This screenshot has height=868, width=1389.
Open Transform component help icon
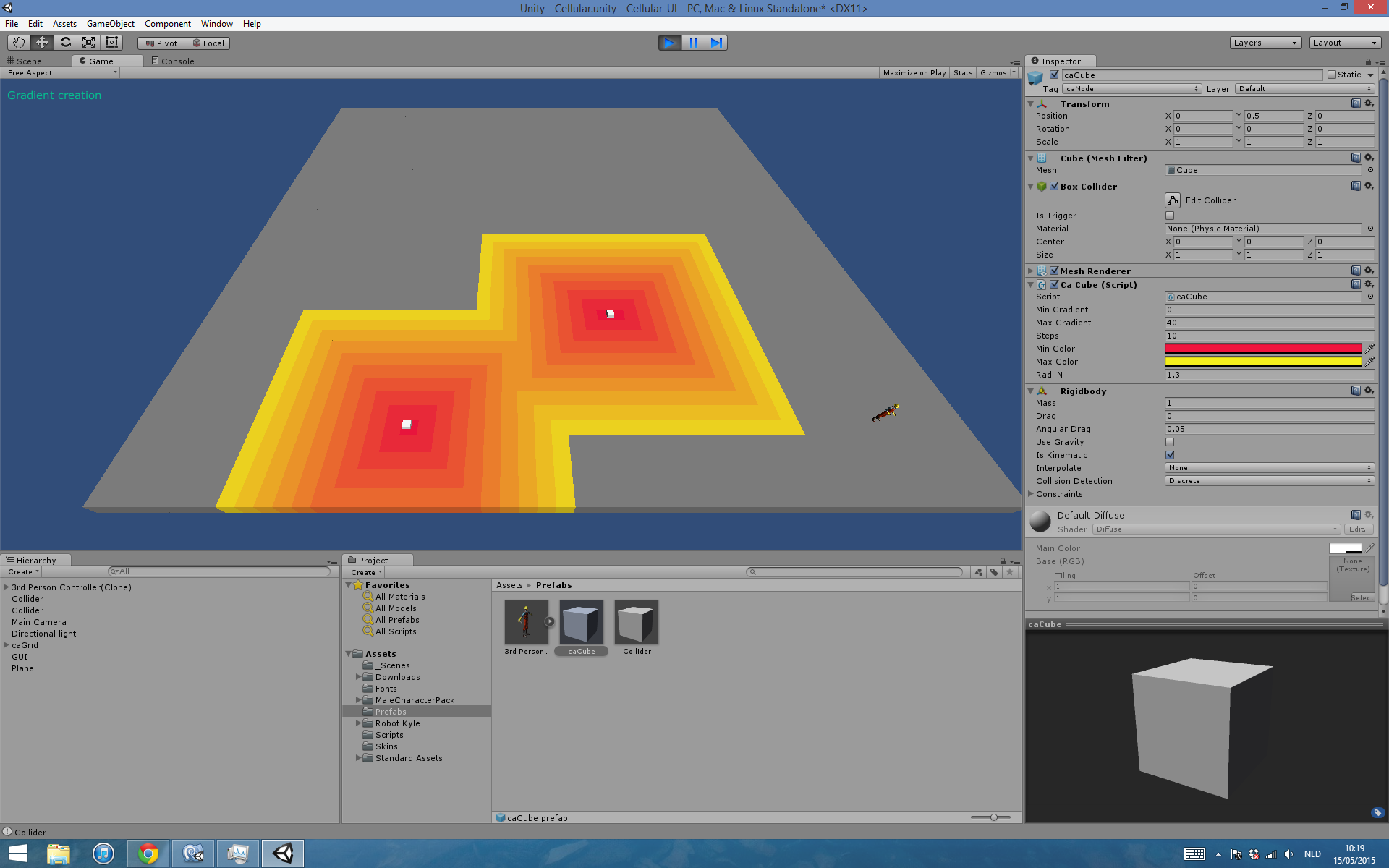[1356, 103]
